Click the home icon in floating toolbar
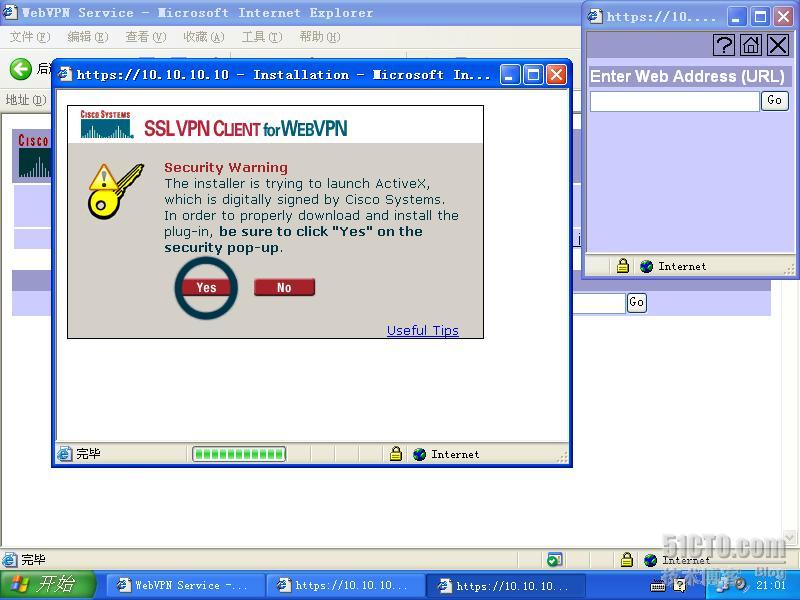This screenshot has width=800, height=600. point(751,46)
